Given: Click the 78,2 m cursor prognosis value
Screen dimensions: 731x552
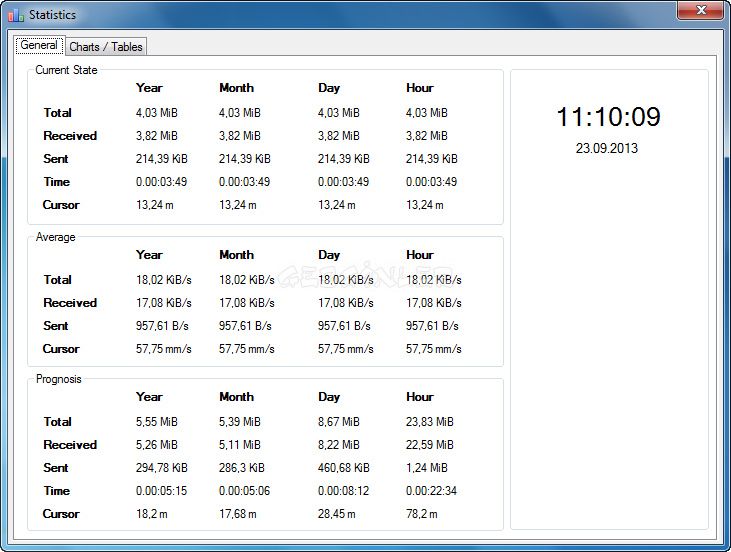Looking at the screenshot, I should coord(424,514).
